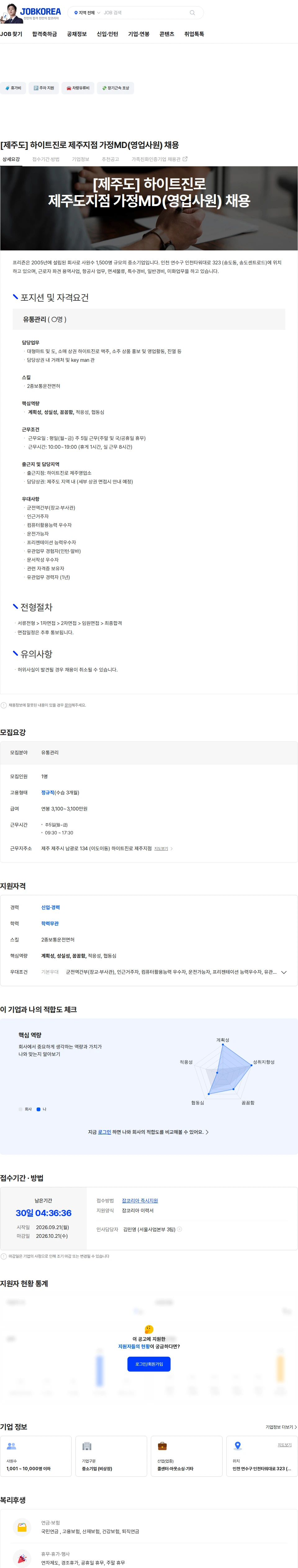
Task: Click the 잡코리아 즉시지원 link
Action: pos(140,1200)
